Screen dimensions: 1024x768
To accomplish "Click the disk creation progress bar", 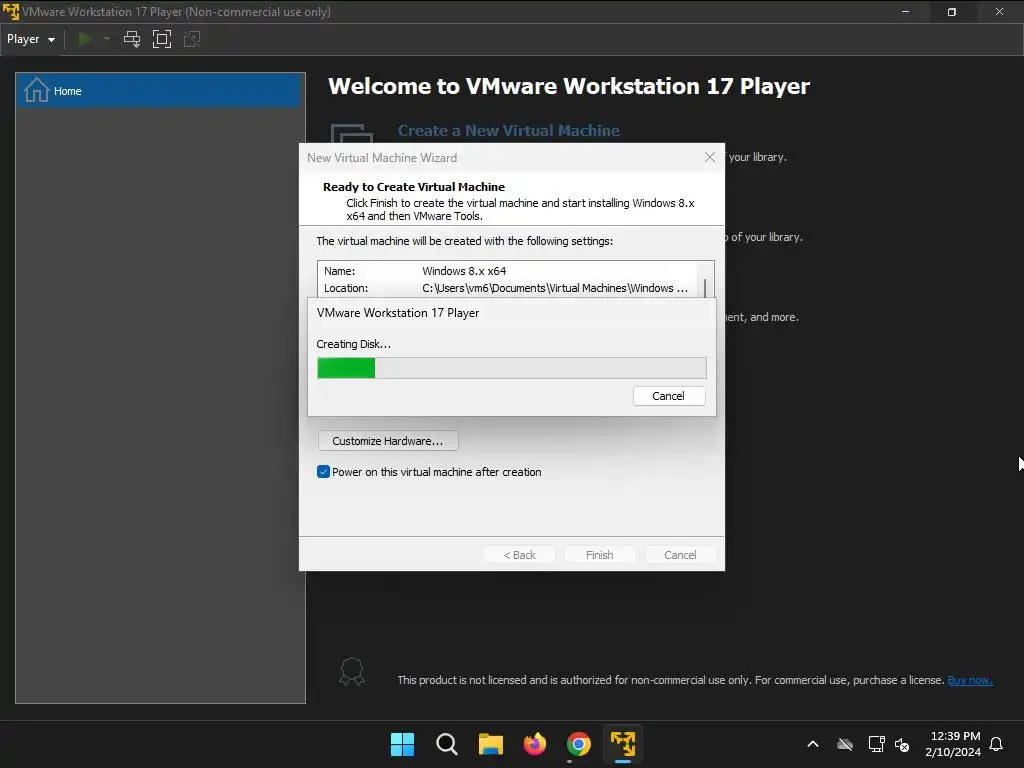I will (511, 368).
